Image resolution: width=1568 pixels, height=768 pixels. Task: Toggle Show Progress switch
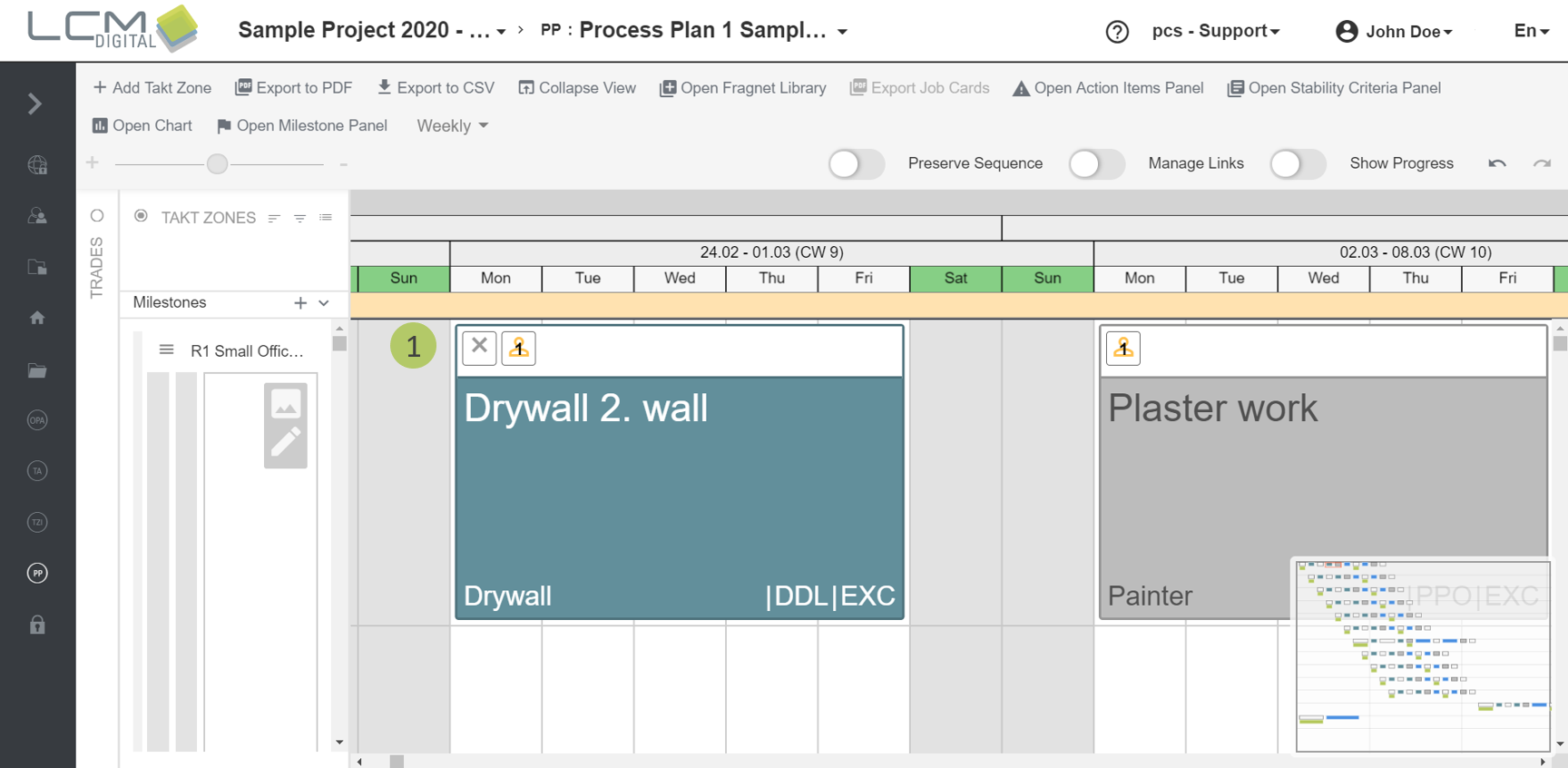pyautogui.click(x=1298, y=164)
